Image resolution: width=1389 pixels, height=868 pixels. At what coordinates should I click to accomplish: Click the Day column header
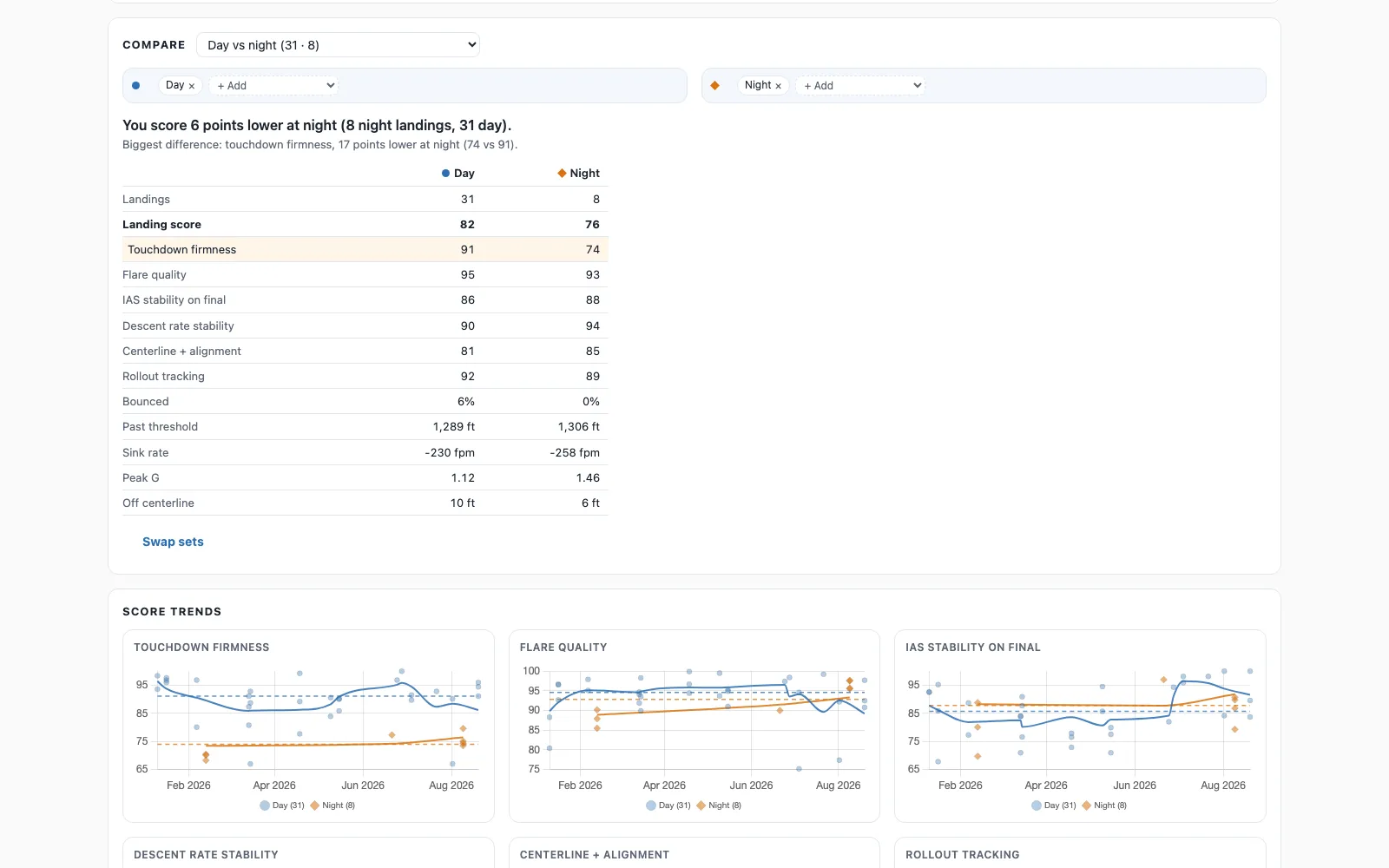(x=458, y=174)
